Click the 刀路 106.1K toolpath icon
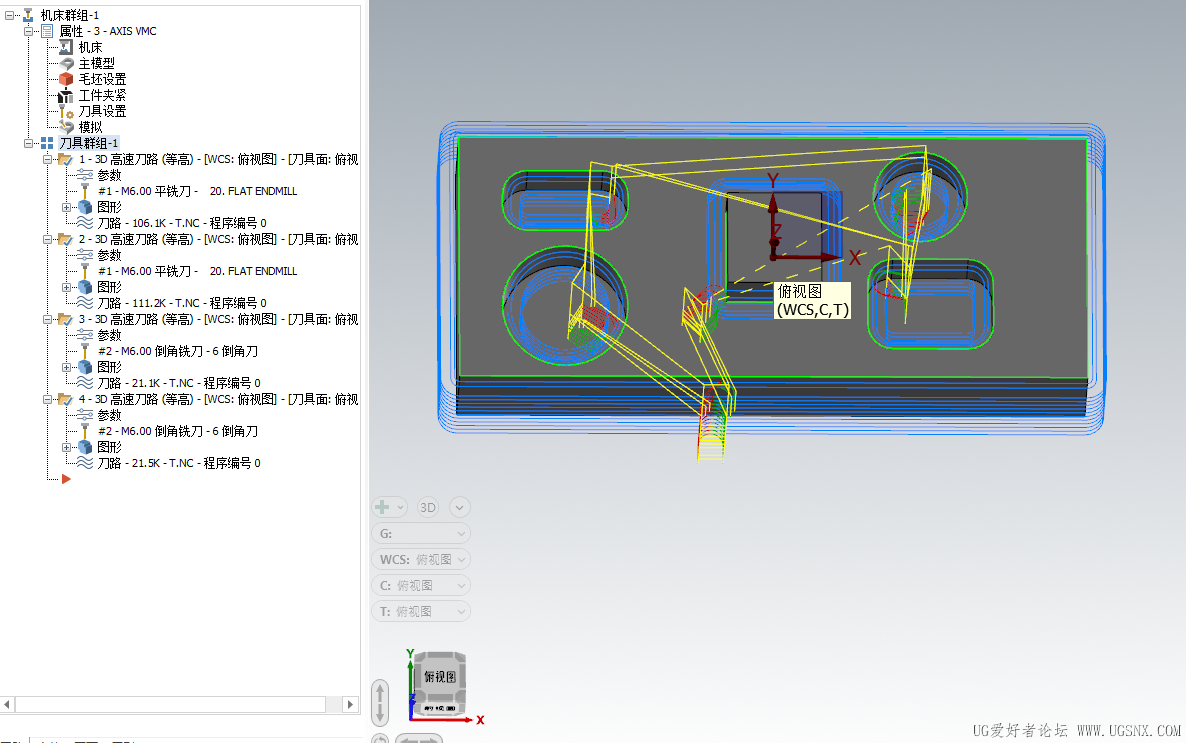This screenshot has width=1186, height=743. 85,223
